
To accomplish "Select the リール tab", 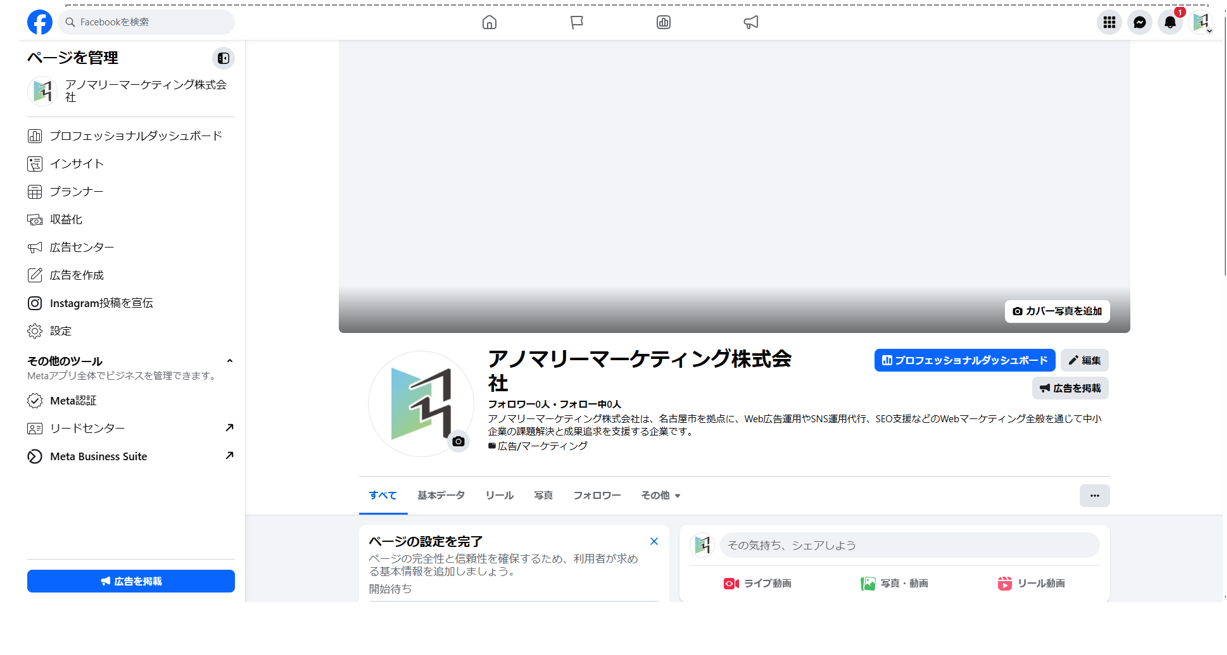I will pos(499,496).
